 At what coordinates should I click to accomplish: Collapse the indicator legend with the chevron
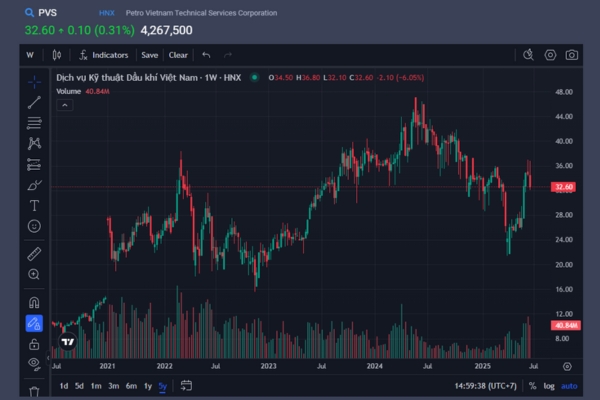(x=65, y=105)
